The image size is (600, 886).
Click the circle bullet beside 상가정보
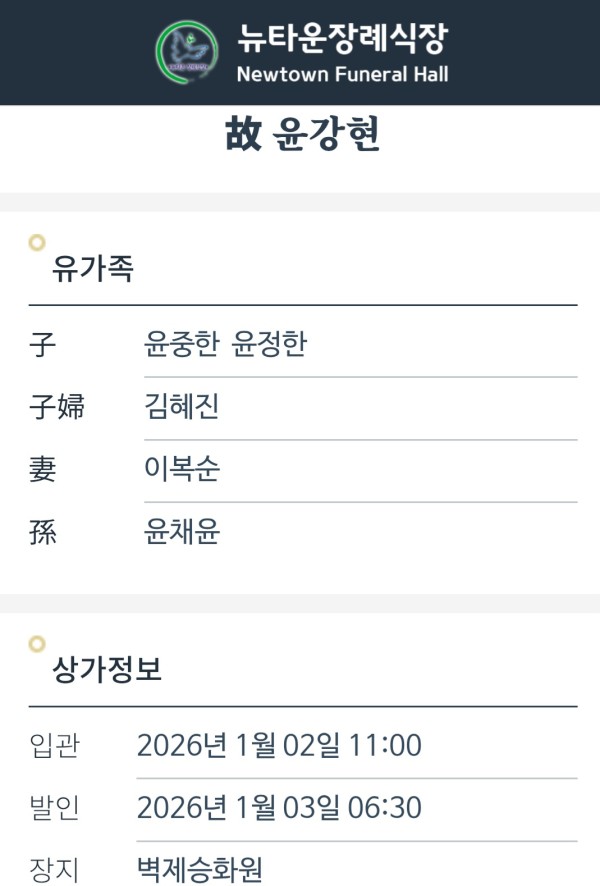[x=37, y=644]
